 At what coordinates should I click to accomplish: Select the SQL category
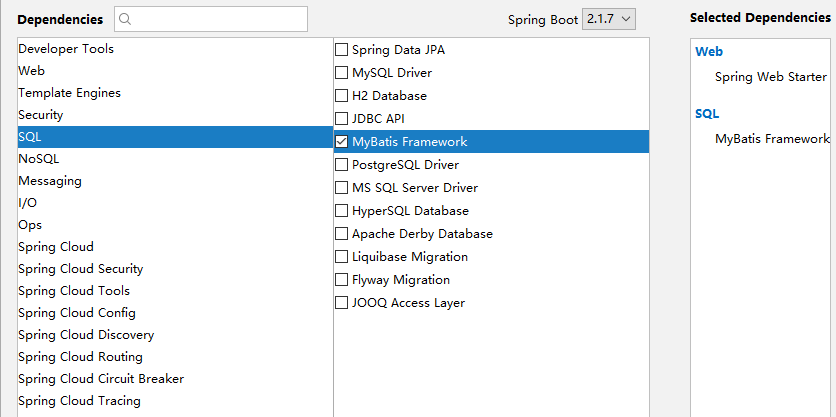[x=175, y=137]
